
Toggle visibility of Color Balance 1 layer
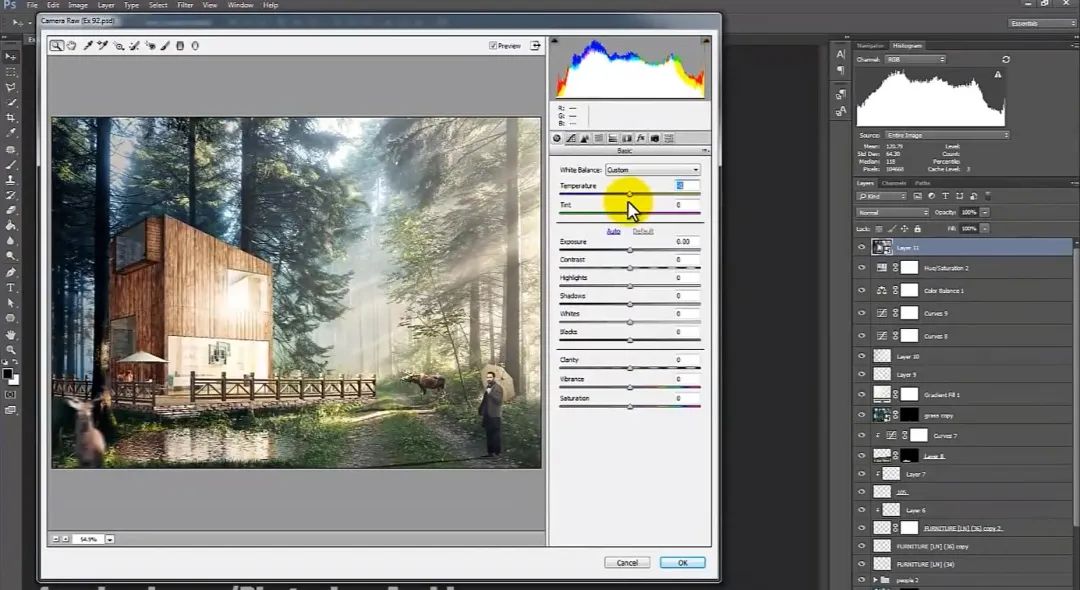[x=862, y=290]
